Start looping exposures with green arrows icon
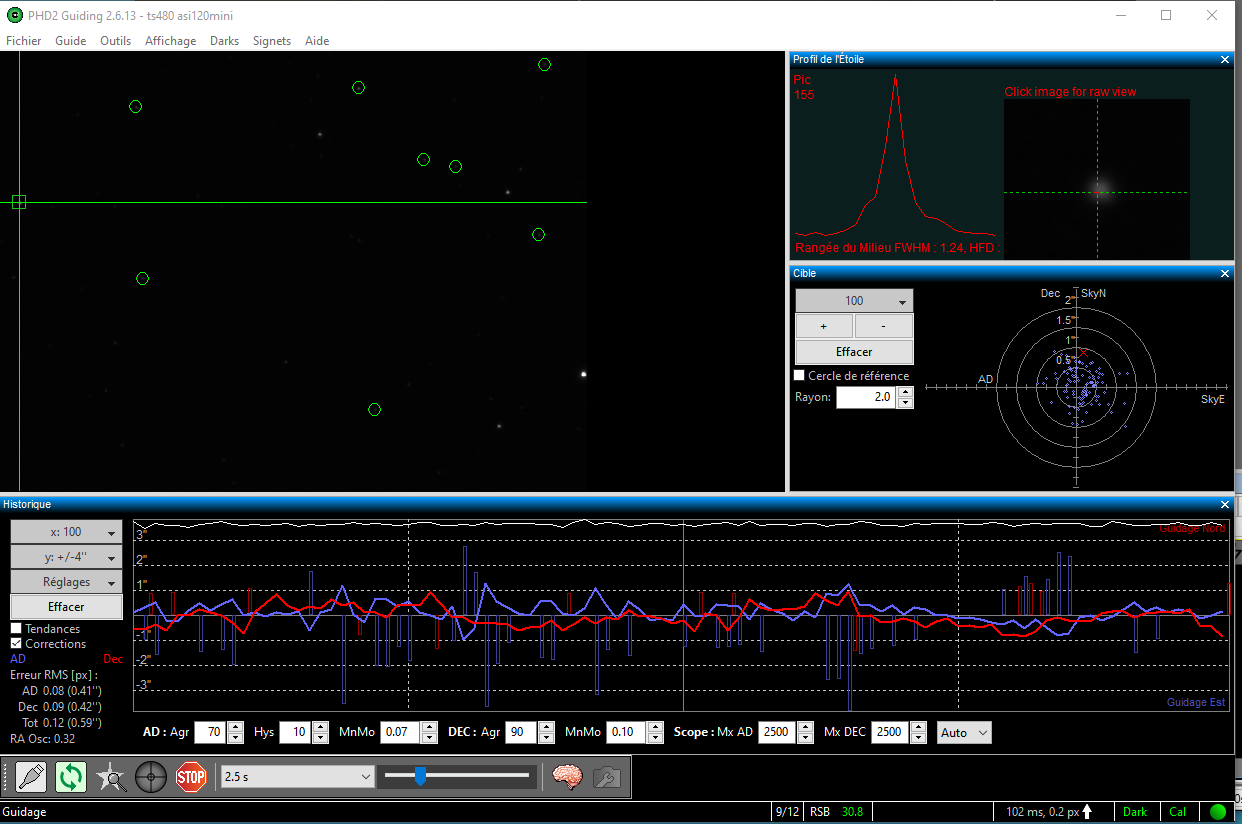The width and height of the screenshot is (1242, 824). 71,777
